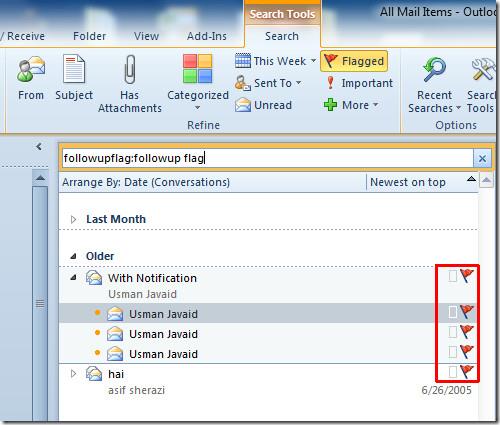The width and height of the screenshot is (500, 425).
Task: Click into the followupflag search field
Action: click(x=268, y=158)
